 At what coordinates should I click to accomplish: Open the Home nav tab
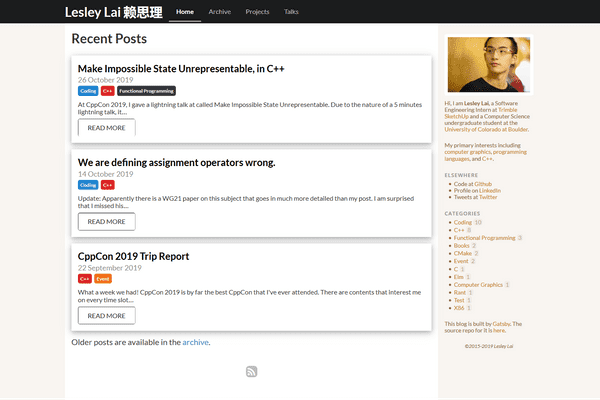click(185, 12)
